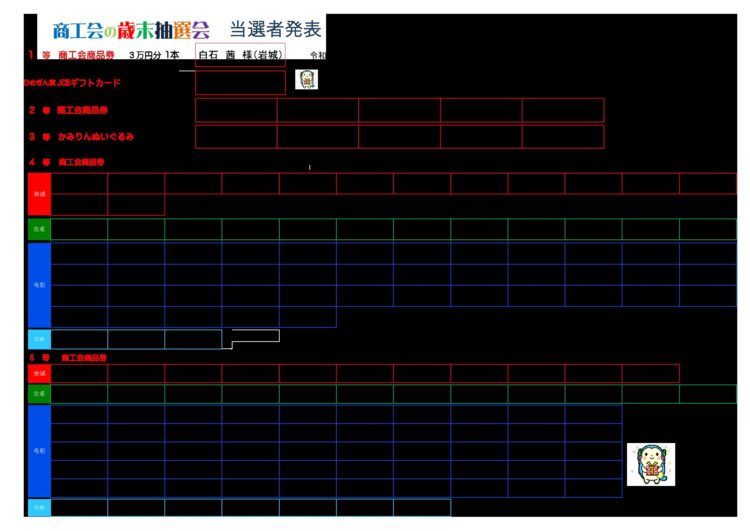Click the 3万円分 1本 prize amount text
This screenshot has width=750, height=531.
coord(154,55)
